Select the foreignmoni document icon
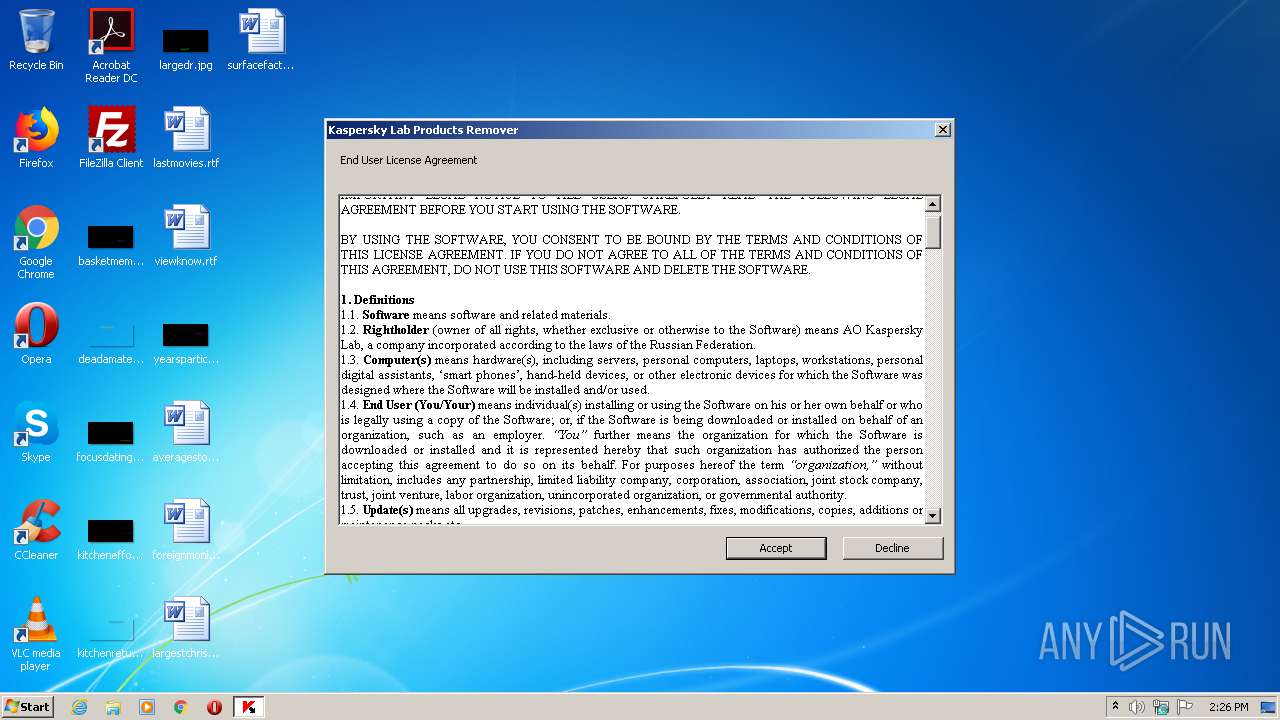Viewport: 1280px width, 720px height. (x=186, y=530)
